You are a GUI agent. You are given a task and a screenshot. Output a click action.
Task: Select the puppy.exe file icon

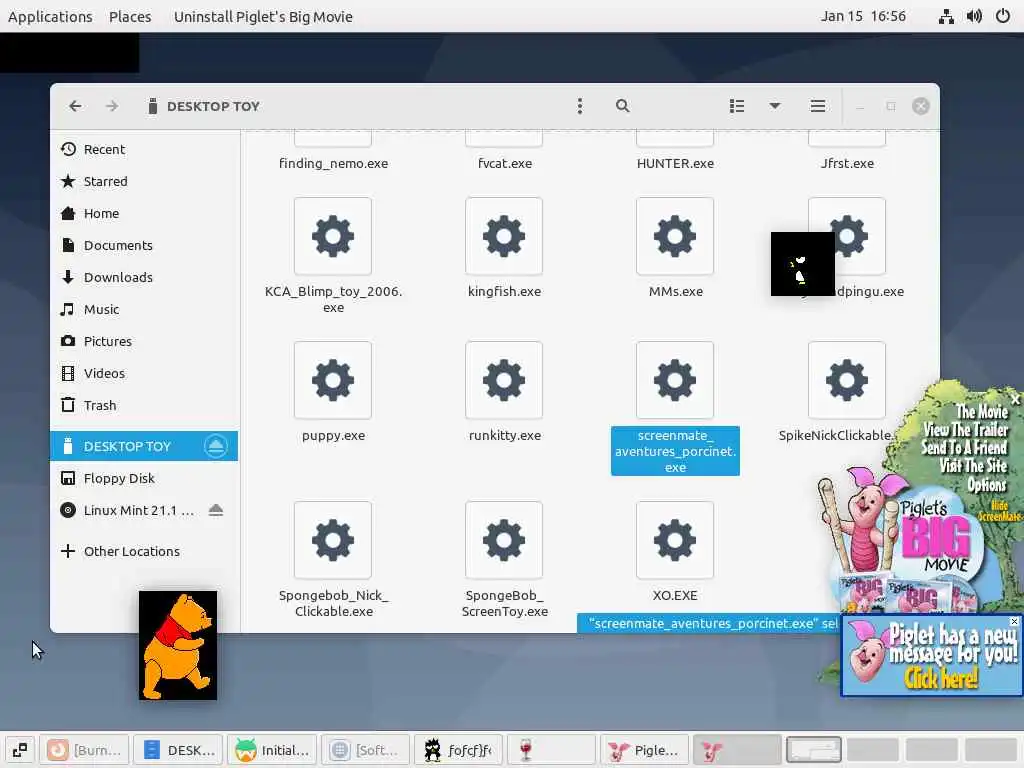333,379
